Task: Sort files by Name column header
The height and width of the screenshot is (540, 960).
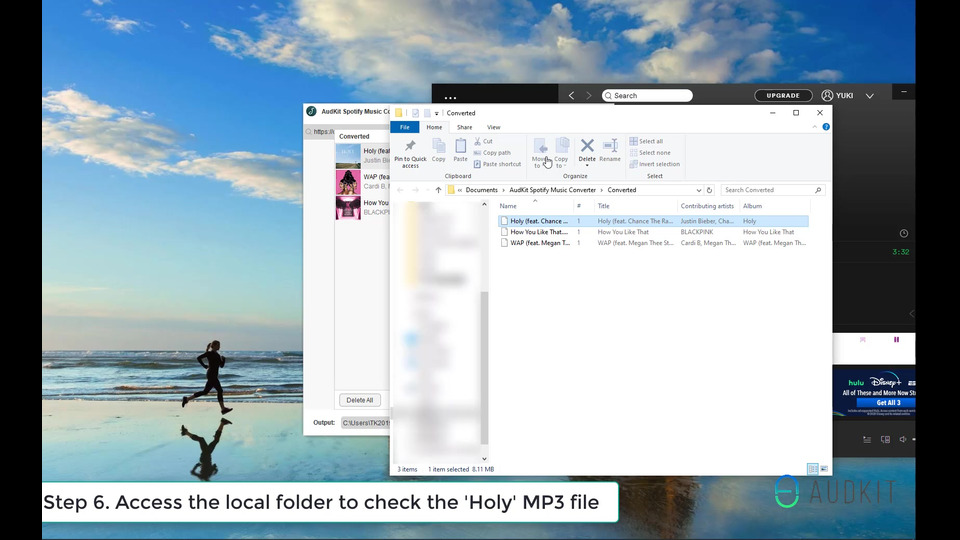Action: [508, 206]
